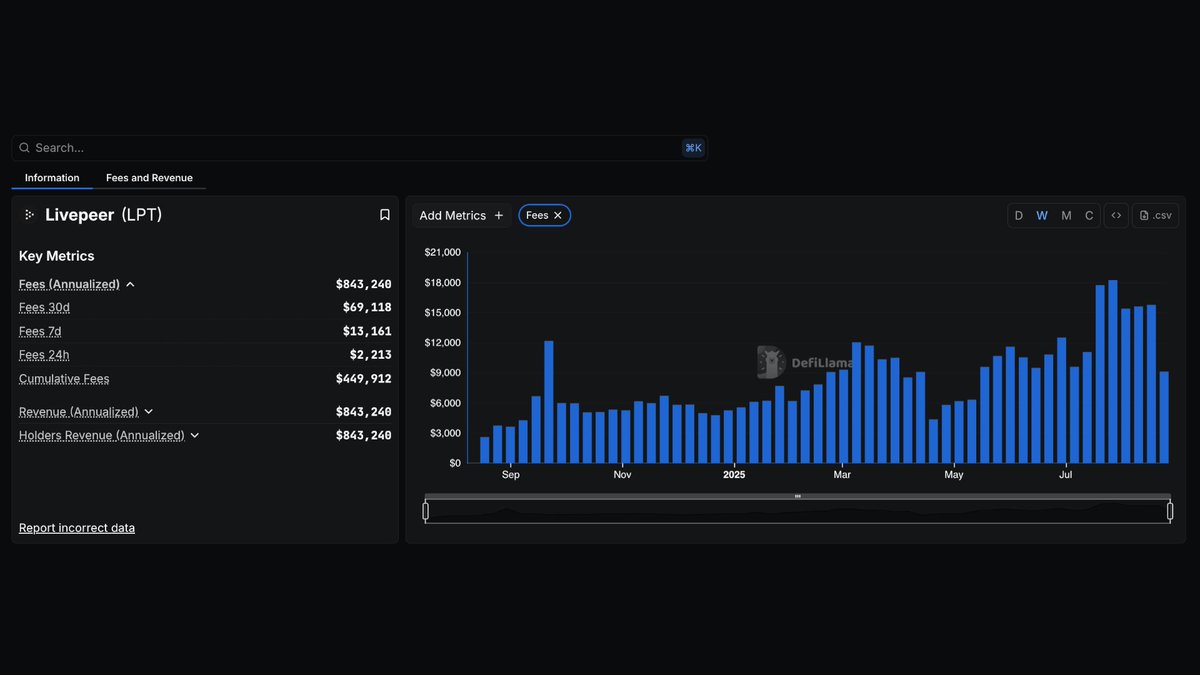The image size is (1200, 675).
Task: Open the Information tab
Action: (52, 178)
